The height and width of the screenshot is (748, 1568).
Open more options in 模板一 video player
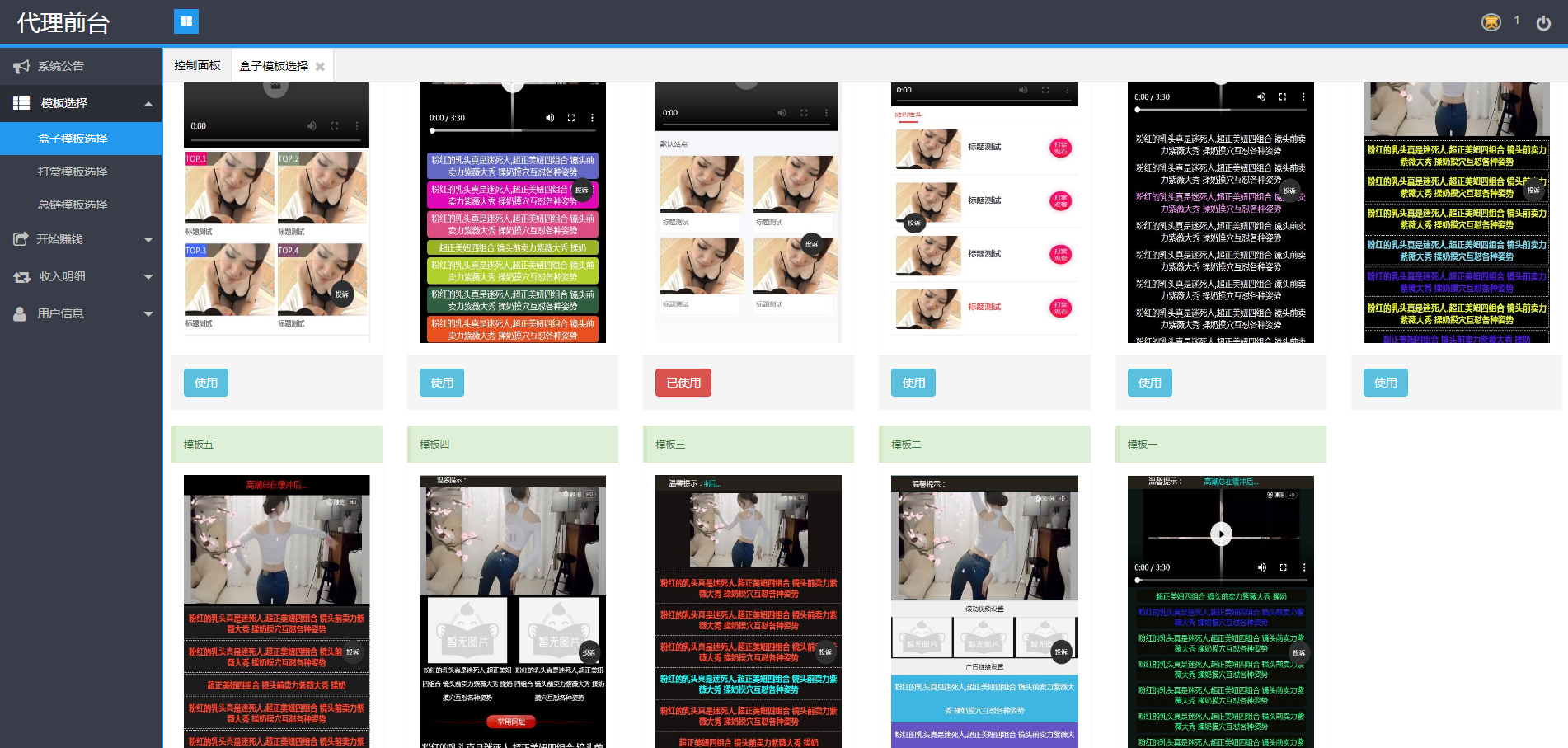(x=1303, y=567)
